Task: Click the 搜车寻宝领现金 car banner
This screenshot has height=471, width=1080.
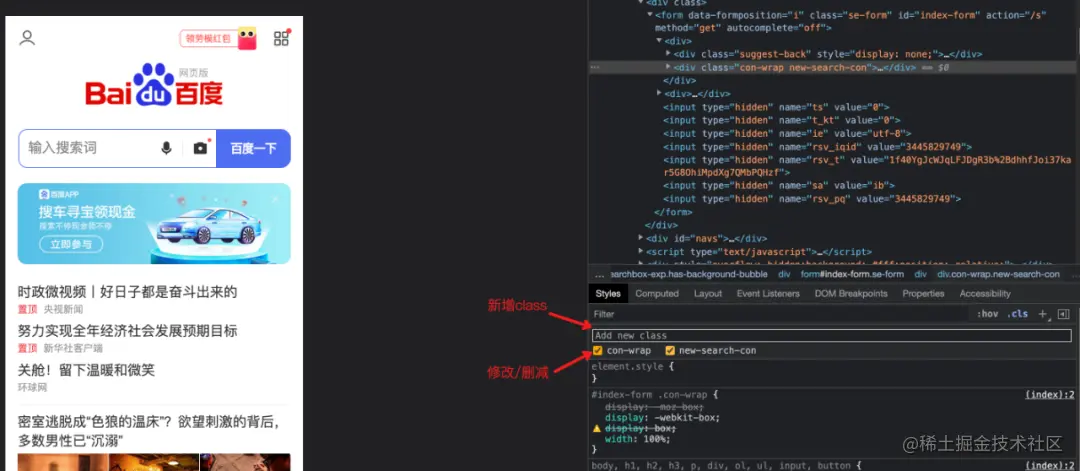Action: (x=154, y=223)
